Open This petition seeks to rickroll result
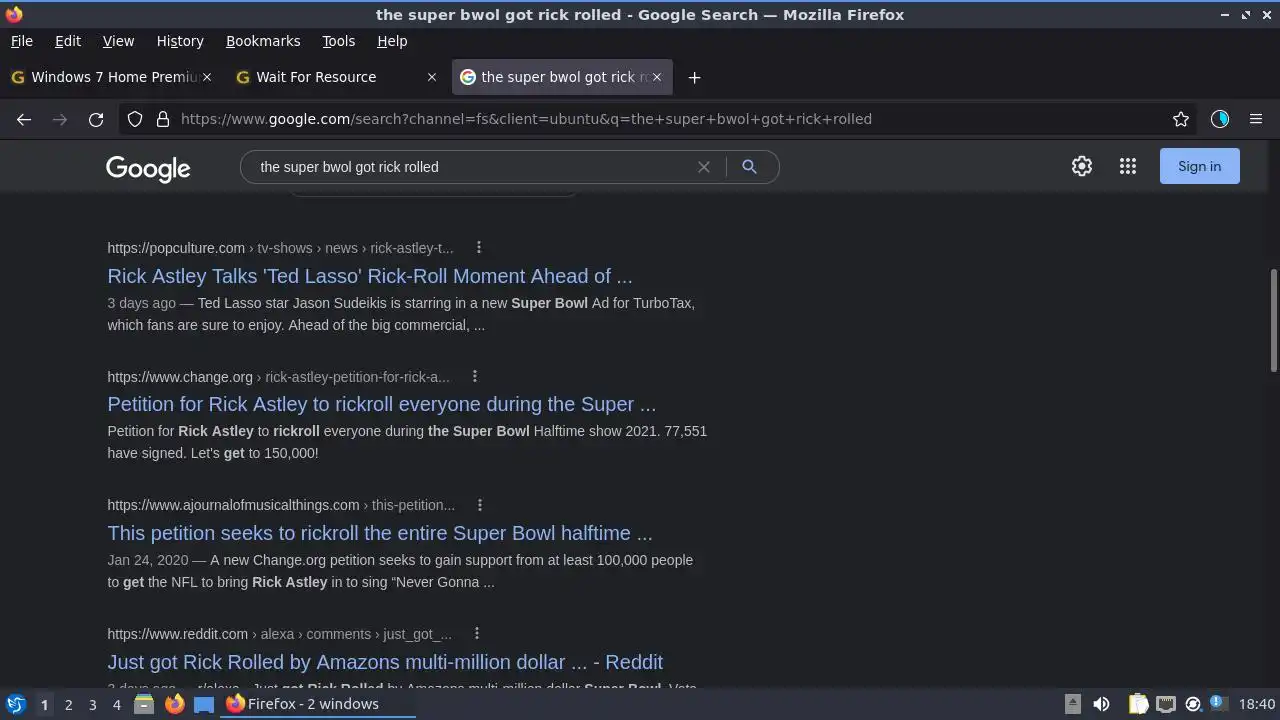1280x720 pixels. (x=380, y=533)
